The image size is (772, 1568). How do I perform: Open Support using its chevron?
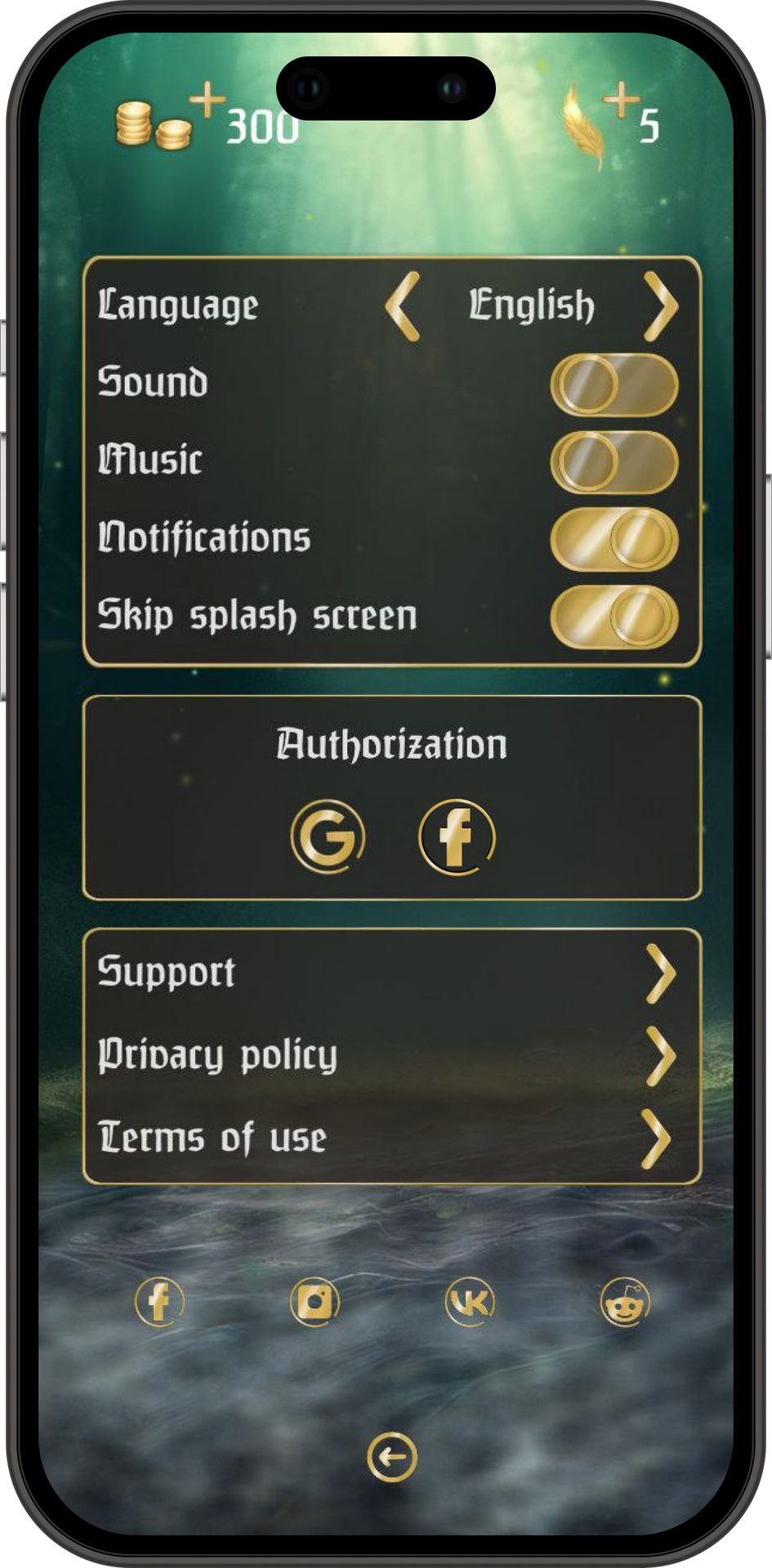coord(660,973)
